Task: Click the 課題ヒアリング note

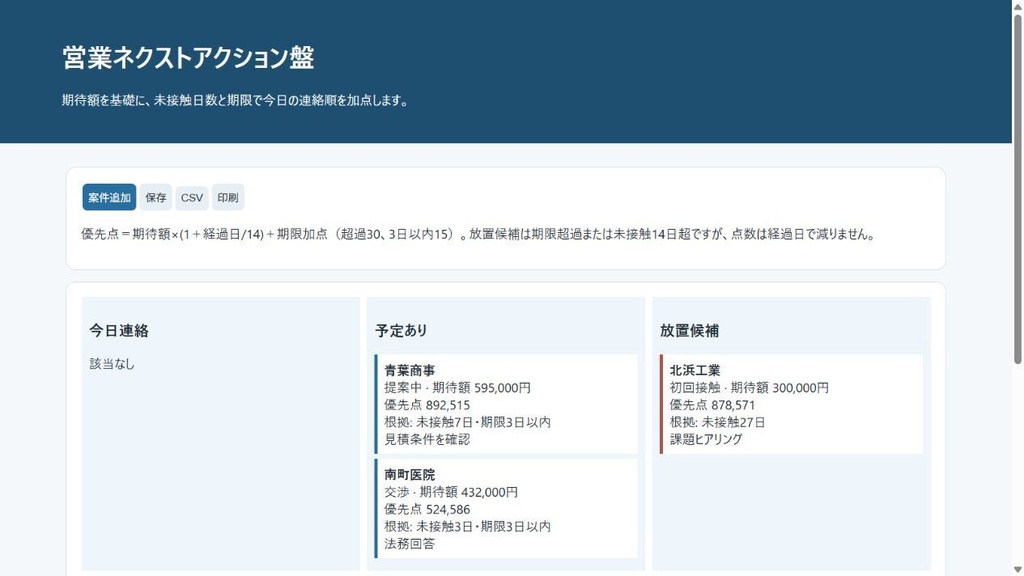Action: tap(706, 440)
